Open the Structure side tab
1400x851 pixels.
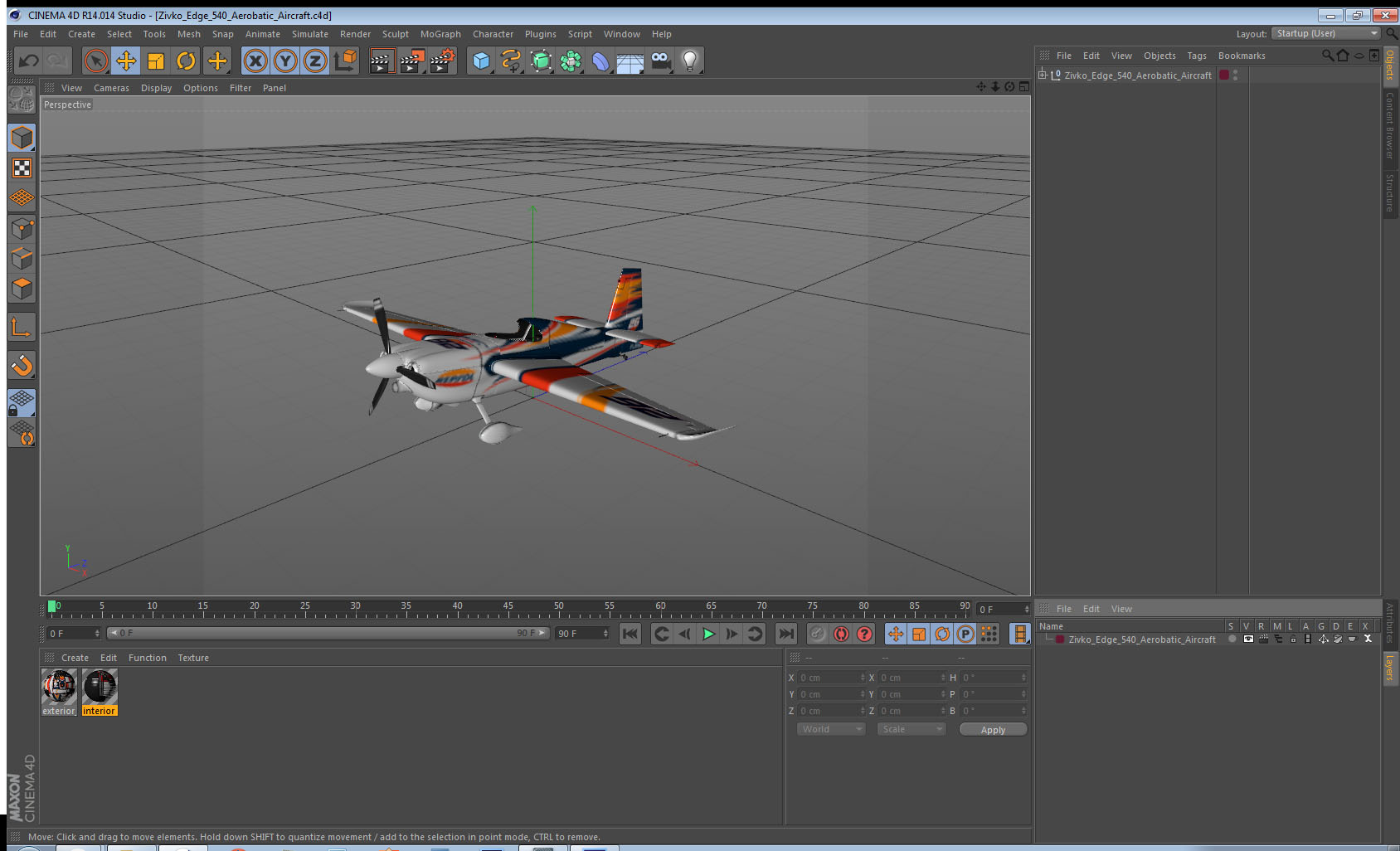(x=1390, y=192)
